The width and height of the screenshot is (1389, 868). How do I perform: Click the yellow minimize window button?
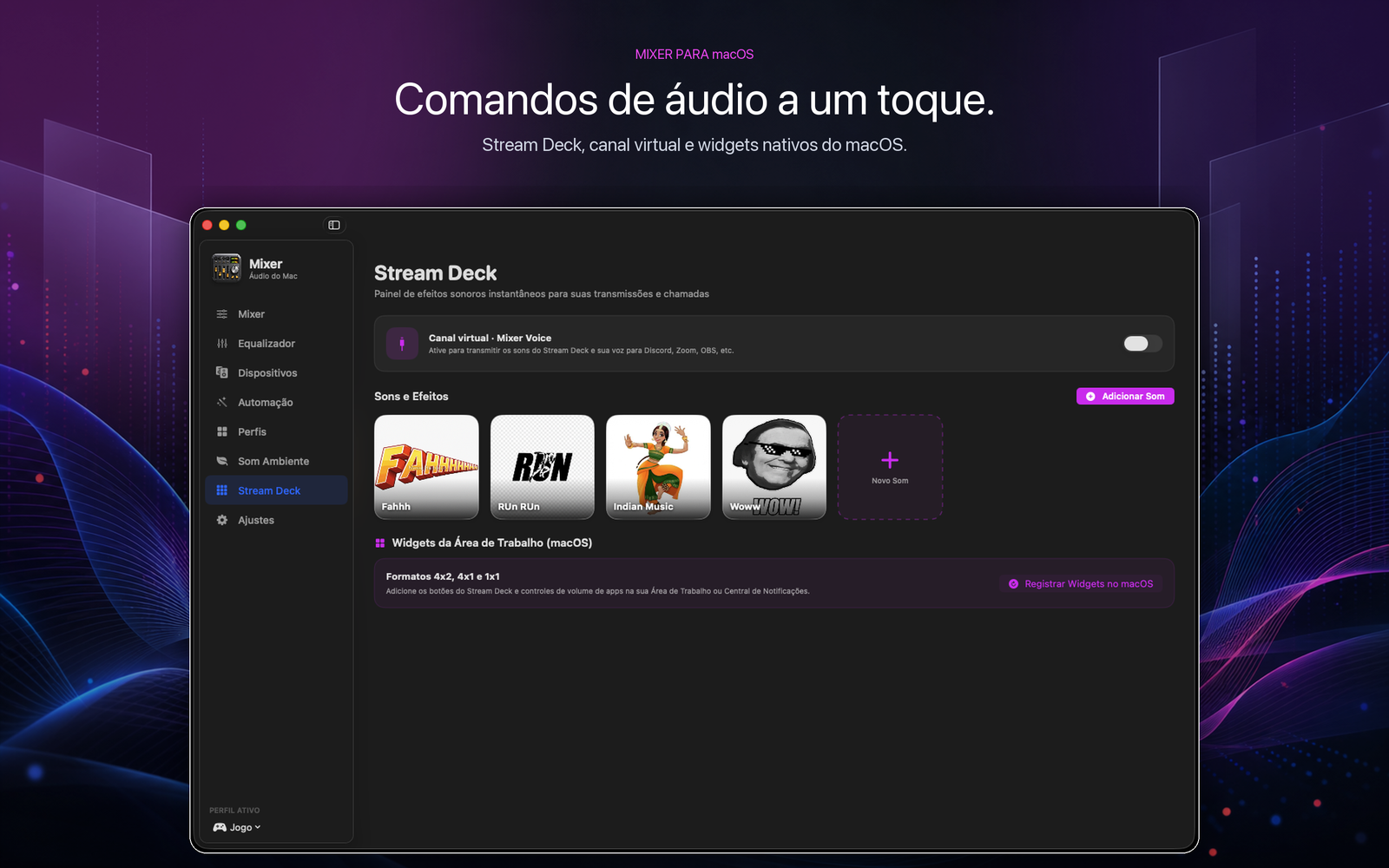224,225
